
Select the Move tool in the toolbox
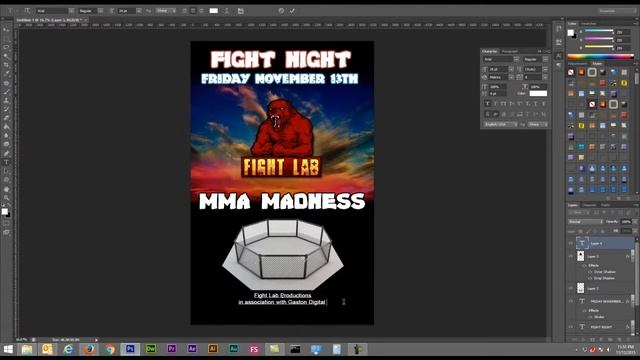(x=6, y=30)
